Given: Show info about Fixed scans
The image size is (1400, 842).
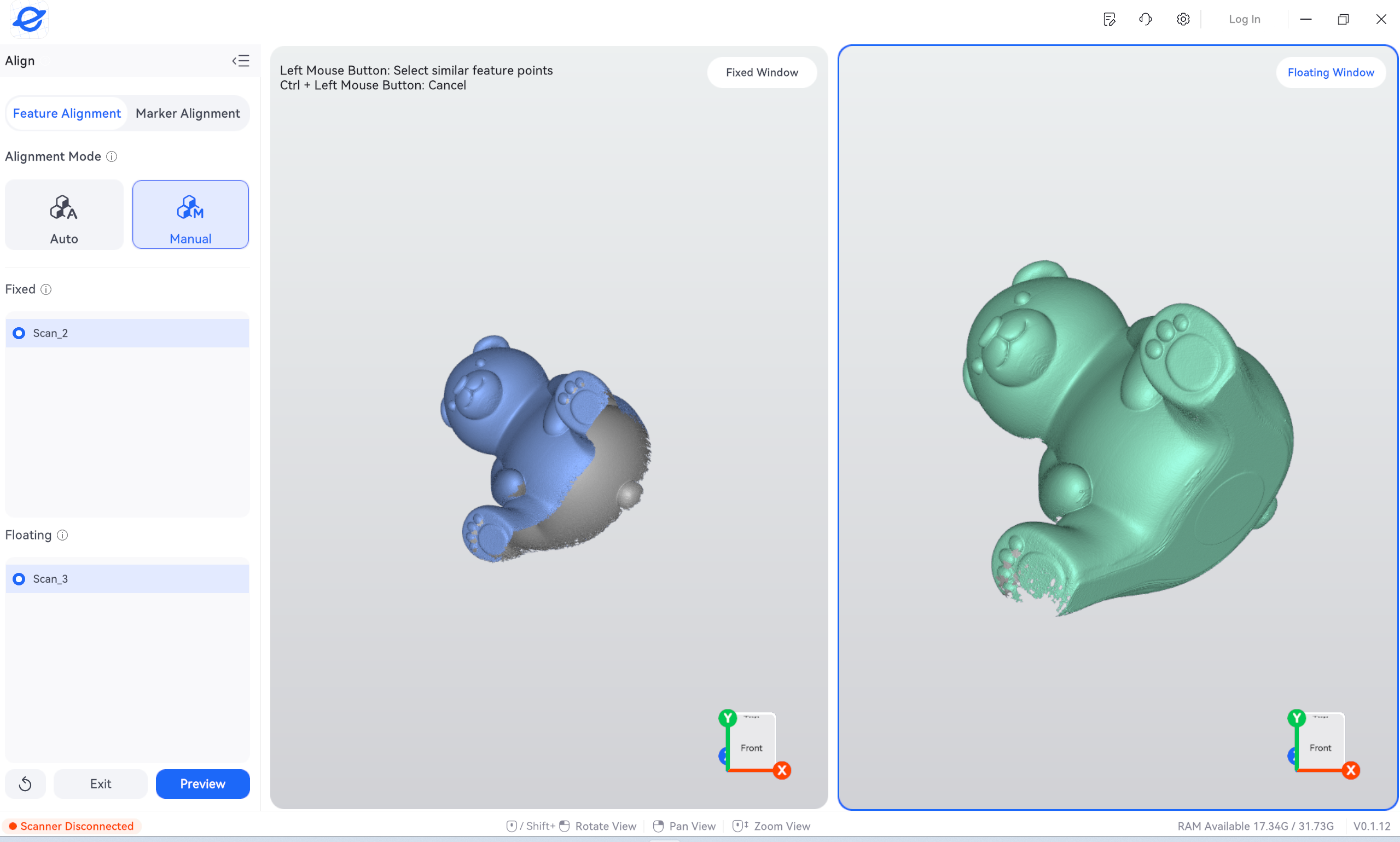Looking at the screenshot, I should tap(46, 289).
